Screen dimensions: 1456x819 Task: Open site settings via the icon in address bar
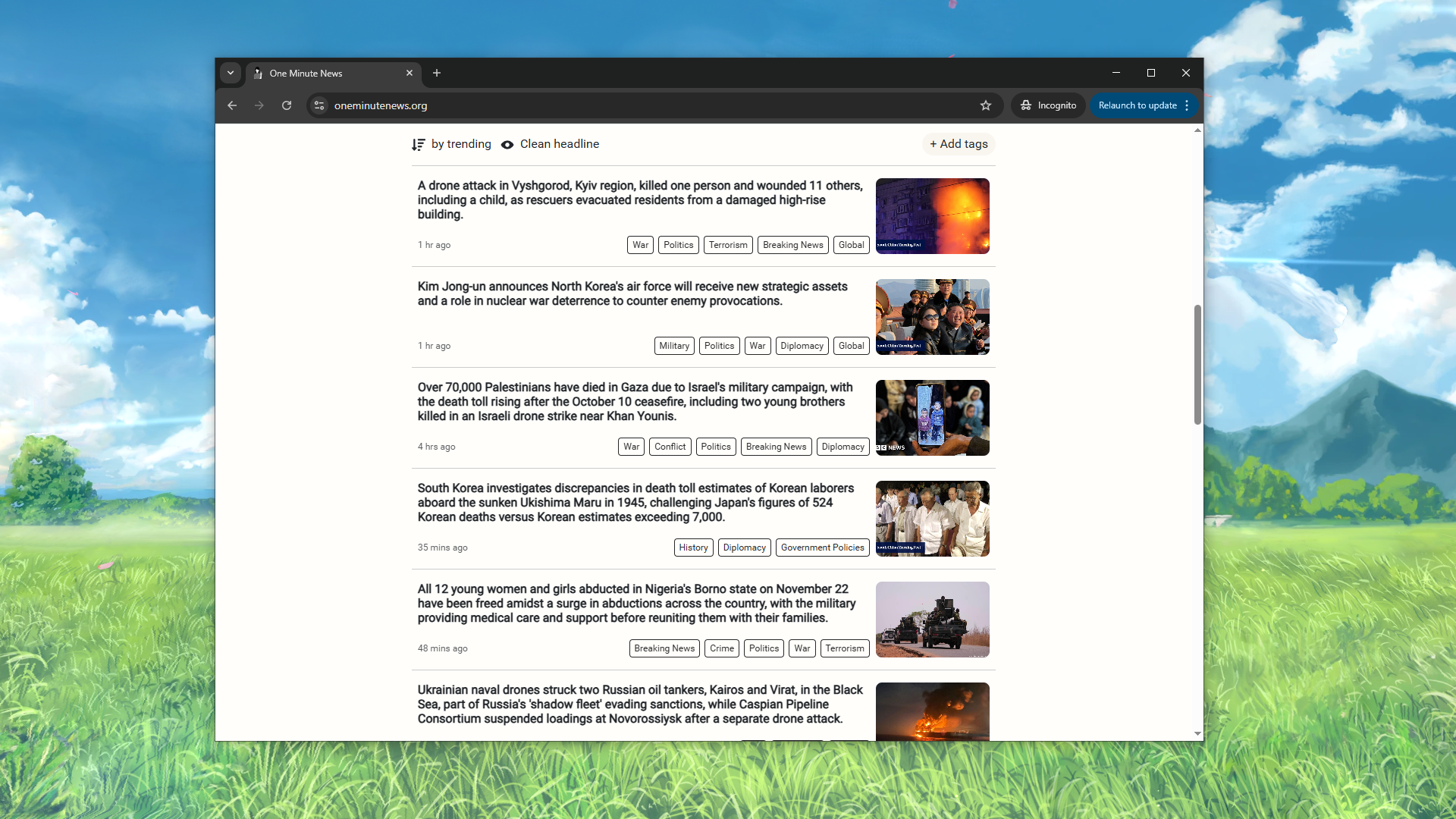318,105
